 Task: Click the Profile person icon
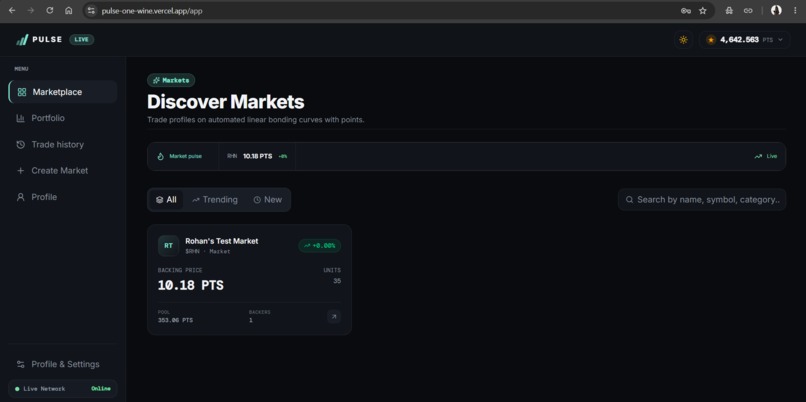click(x=21, y=197)
